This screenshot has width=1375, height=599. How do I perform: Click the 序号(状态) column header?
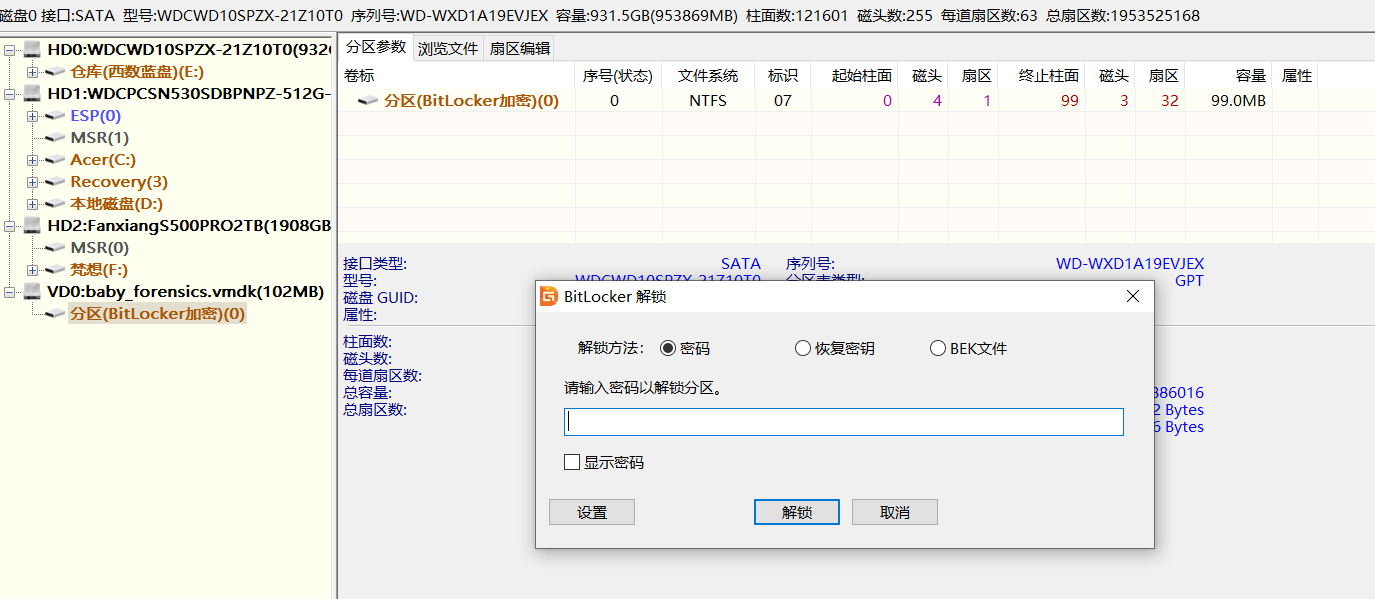(x=618, y=75)
